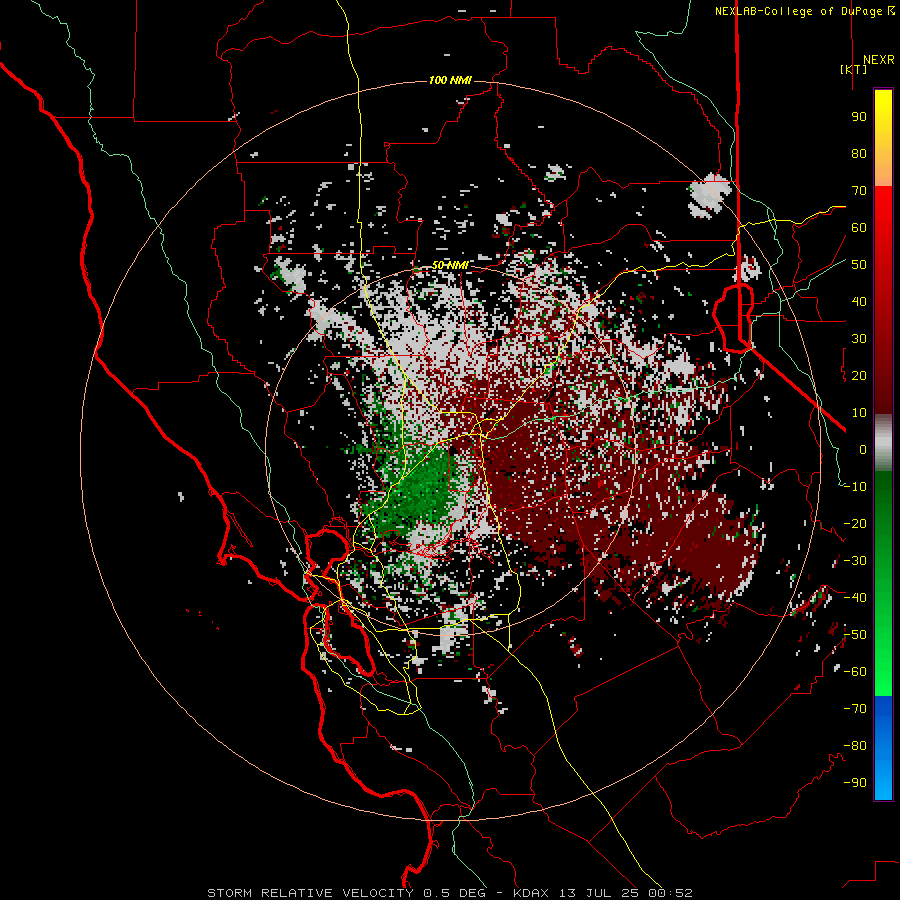The height and width of the screenshot is (900, 900).
Task: Click the positive 10 knot scale label
Action: click(x=859, y=413)
